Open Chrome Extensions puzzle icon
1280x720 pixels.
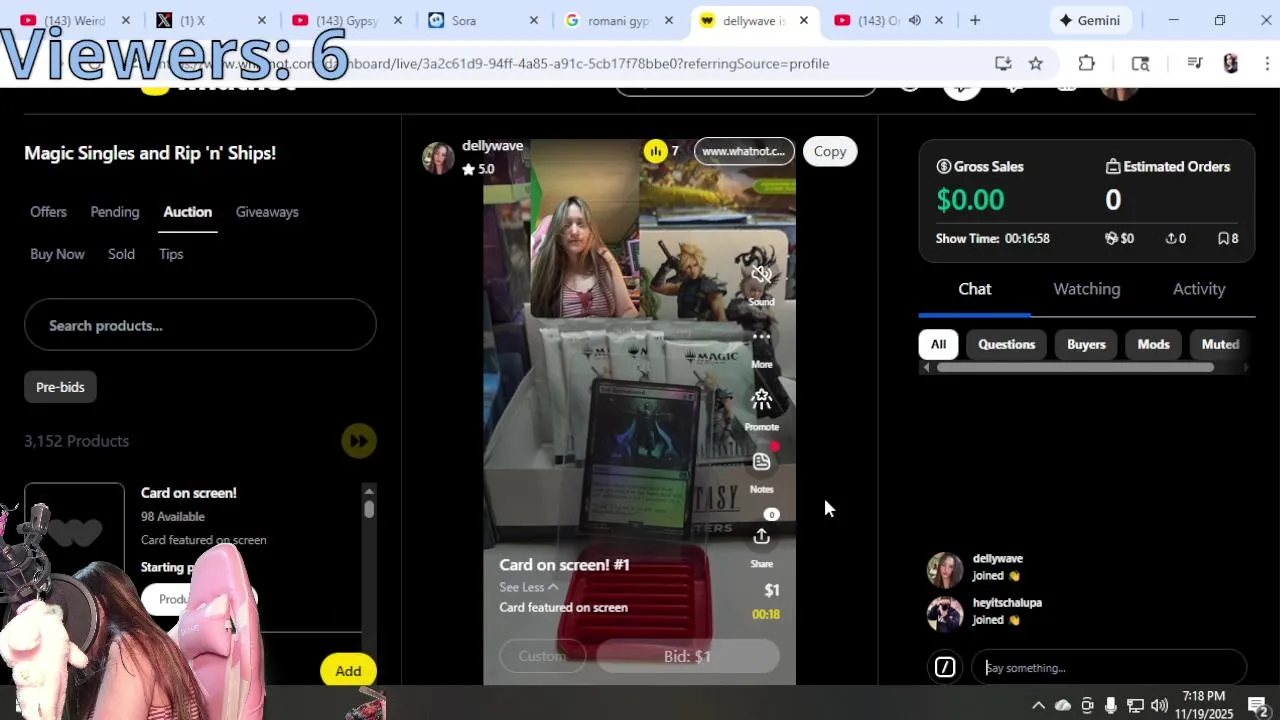(x=1087, y=64)
